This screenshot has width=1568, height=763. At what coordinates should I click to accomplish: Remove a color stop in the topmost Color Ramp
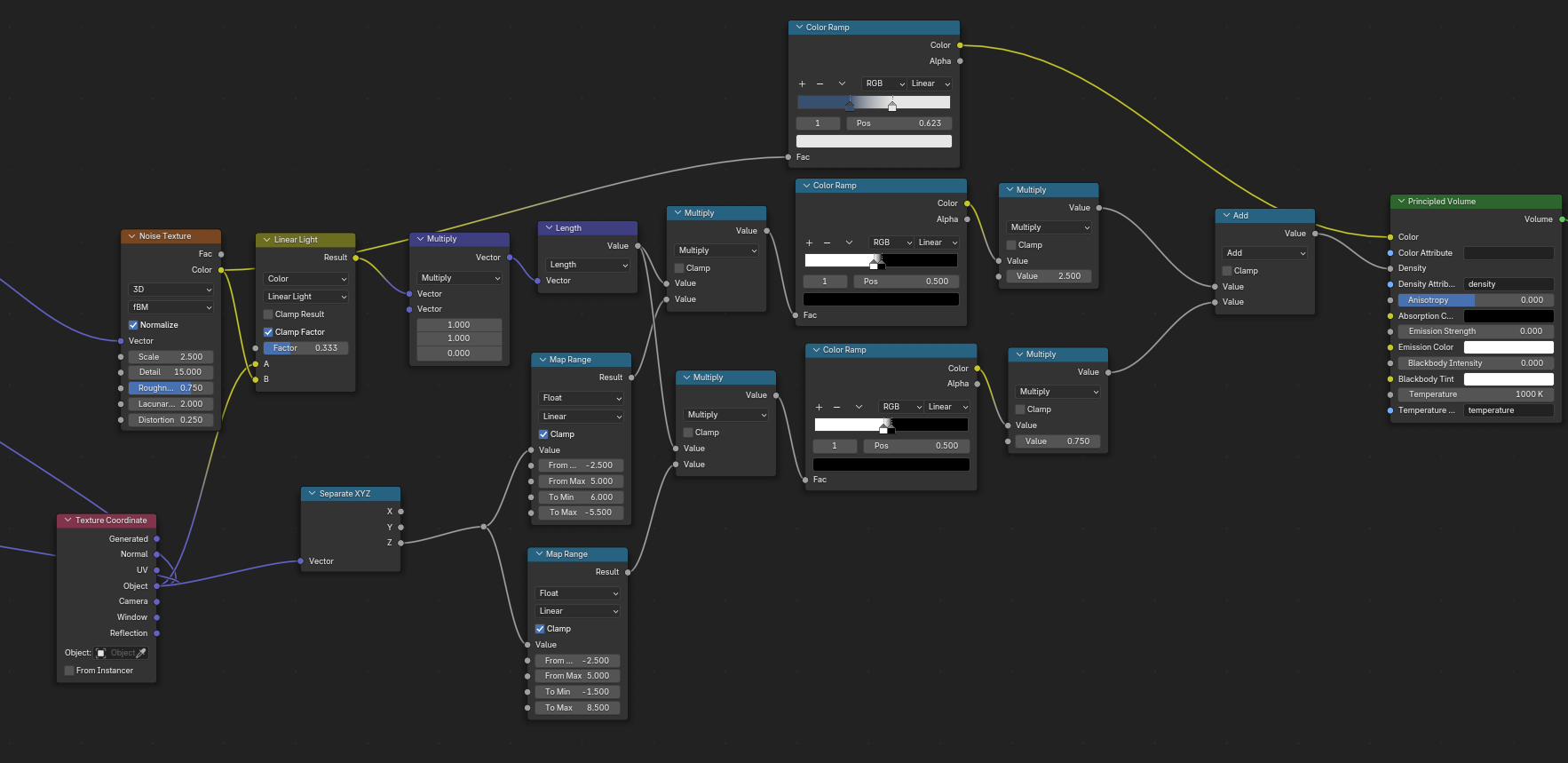(820, 84)
